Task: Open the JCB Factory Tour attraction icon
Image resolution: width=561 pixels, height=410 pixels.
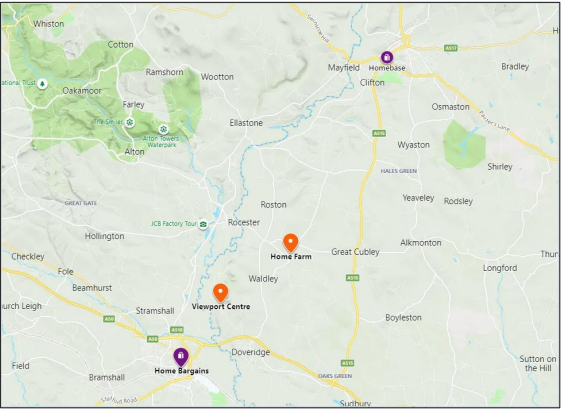Action: tap(203, 224)
